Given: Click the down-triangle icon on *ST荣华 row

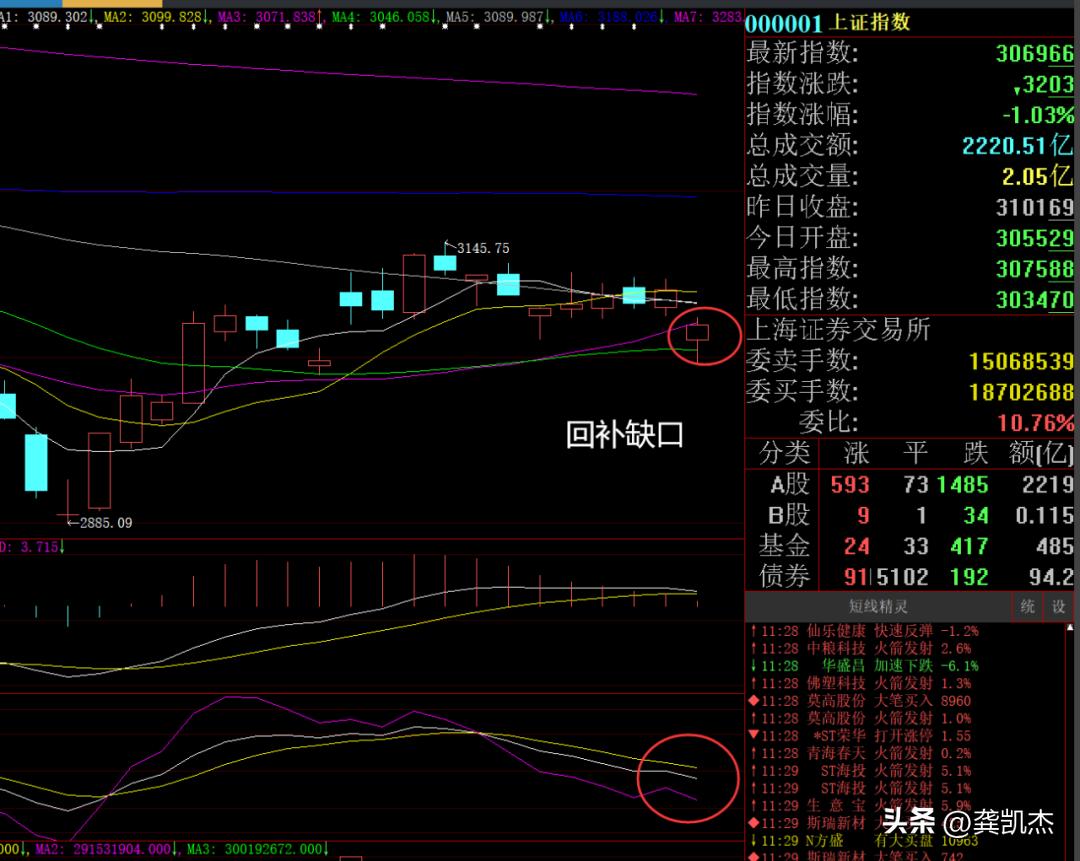Looking at the screenshot, I should click(x=753, y=736).
